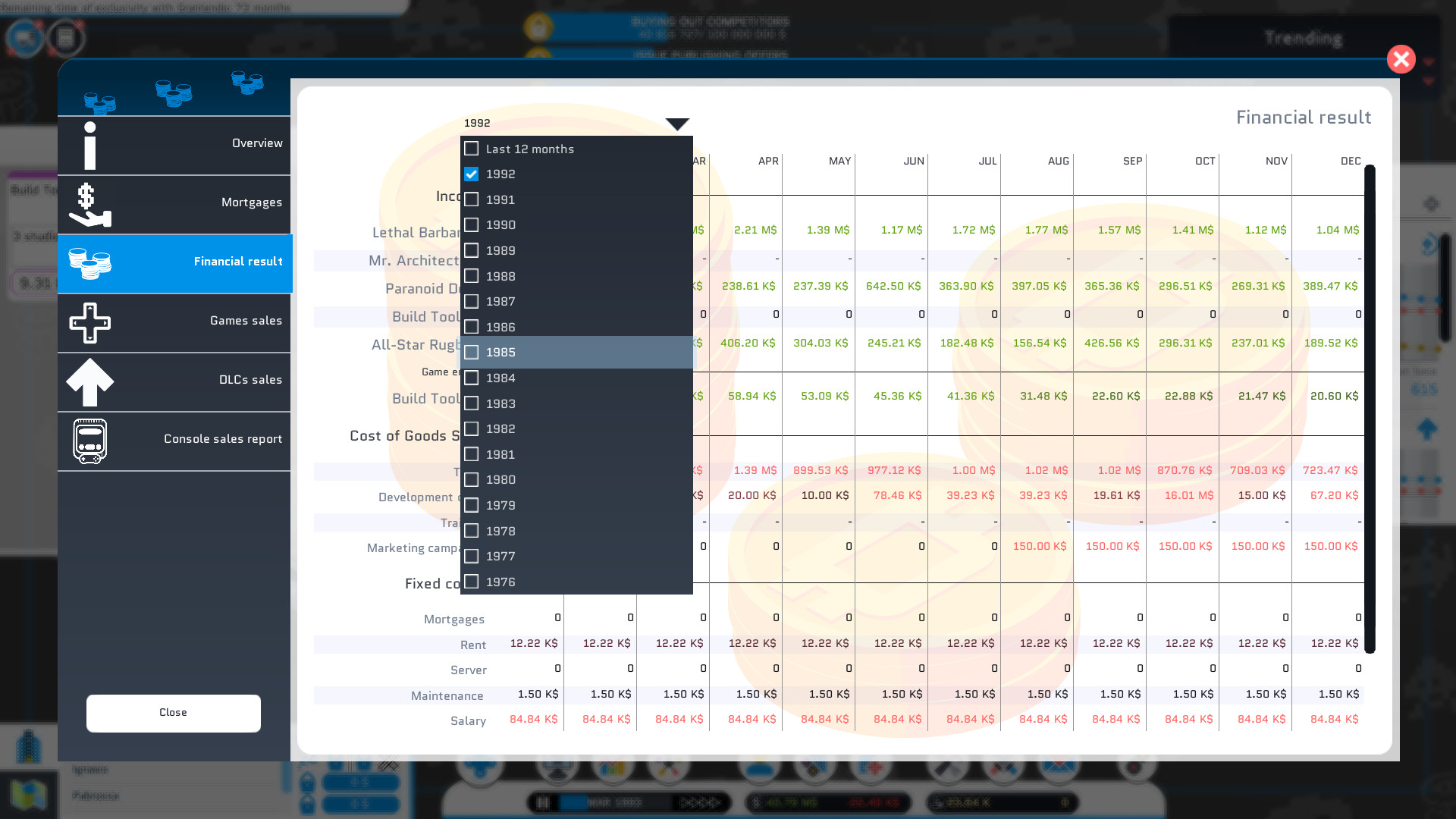
Task: Open Mortgages via hand-dollar icon
Action: [x=89, y=205]
